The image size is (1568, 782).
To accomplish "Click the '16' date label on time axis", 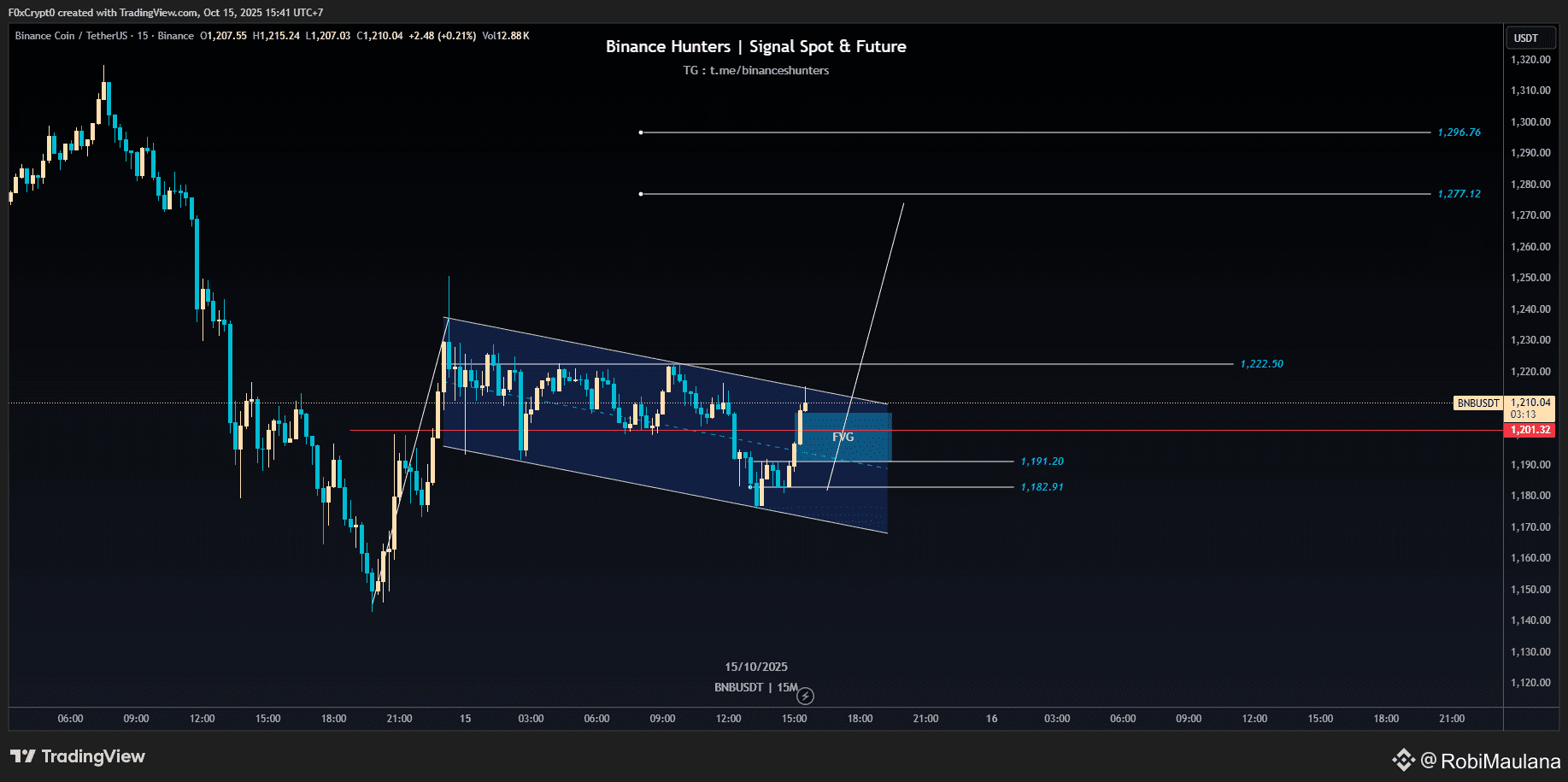I will (992, 719).
